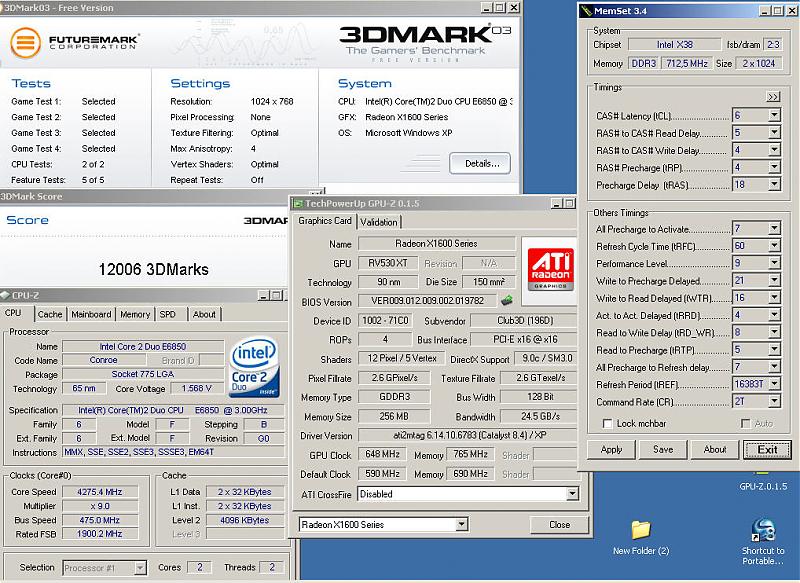Open the RAS# to CAS# Read Delay dropdown
Viewport: 800px width, 583px height.
(774, 133)
